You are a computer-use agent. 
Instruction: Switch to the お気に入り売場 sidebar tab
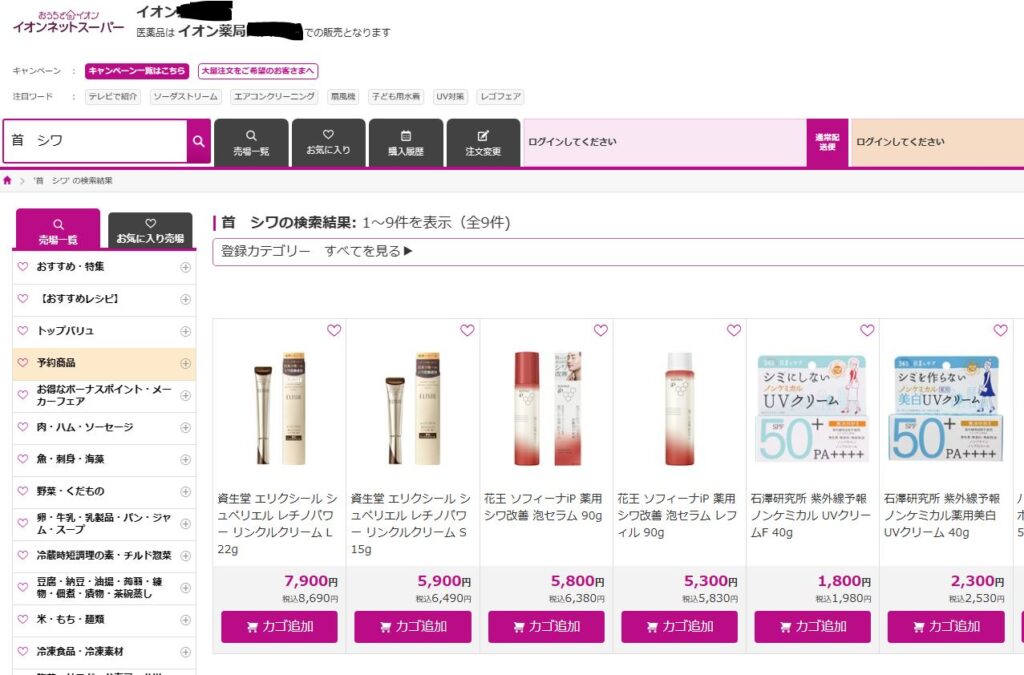[x=150, y=230]
